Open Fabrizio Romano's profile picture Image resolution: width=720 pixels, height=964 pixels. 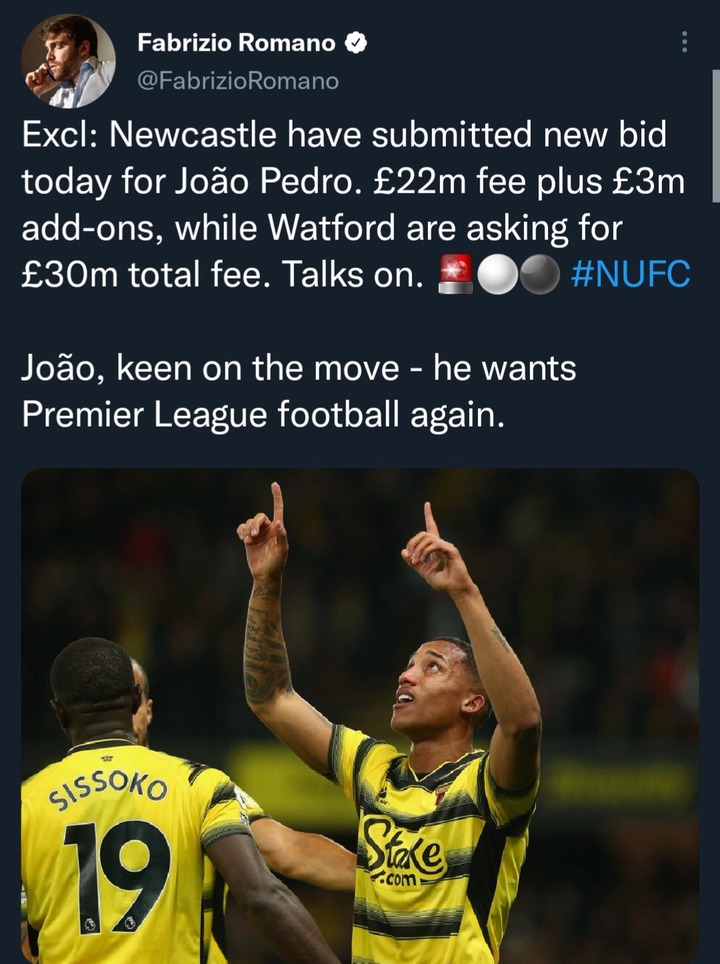click(x=68, y=61)
